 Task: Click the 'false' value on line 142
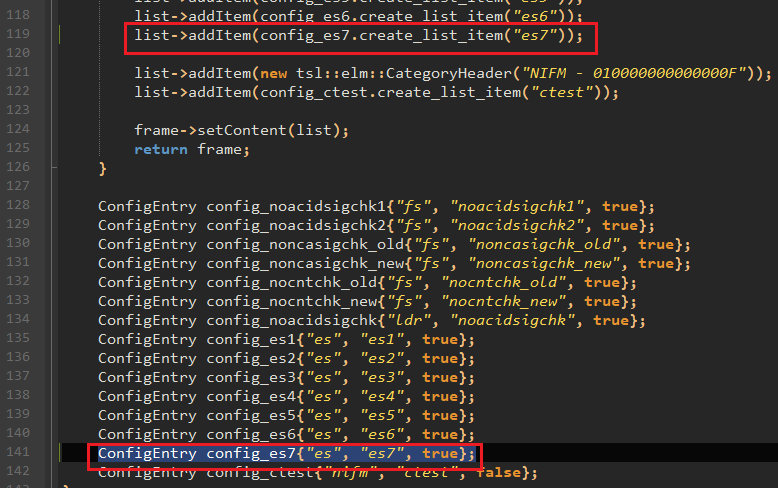click(x=499, y=472)
